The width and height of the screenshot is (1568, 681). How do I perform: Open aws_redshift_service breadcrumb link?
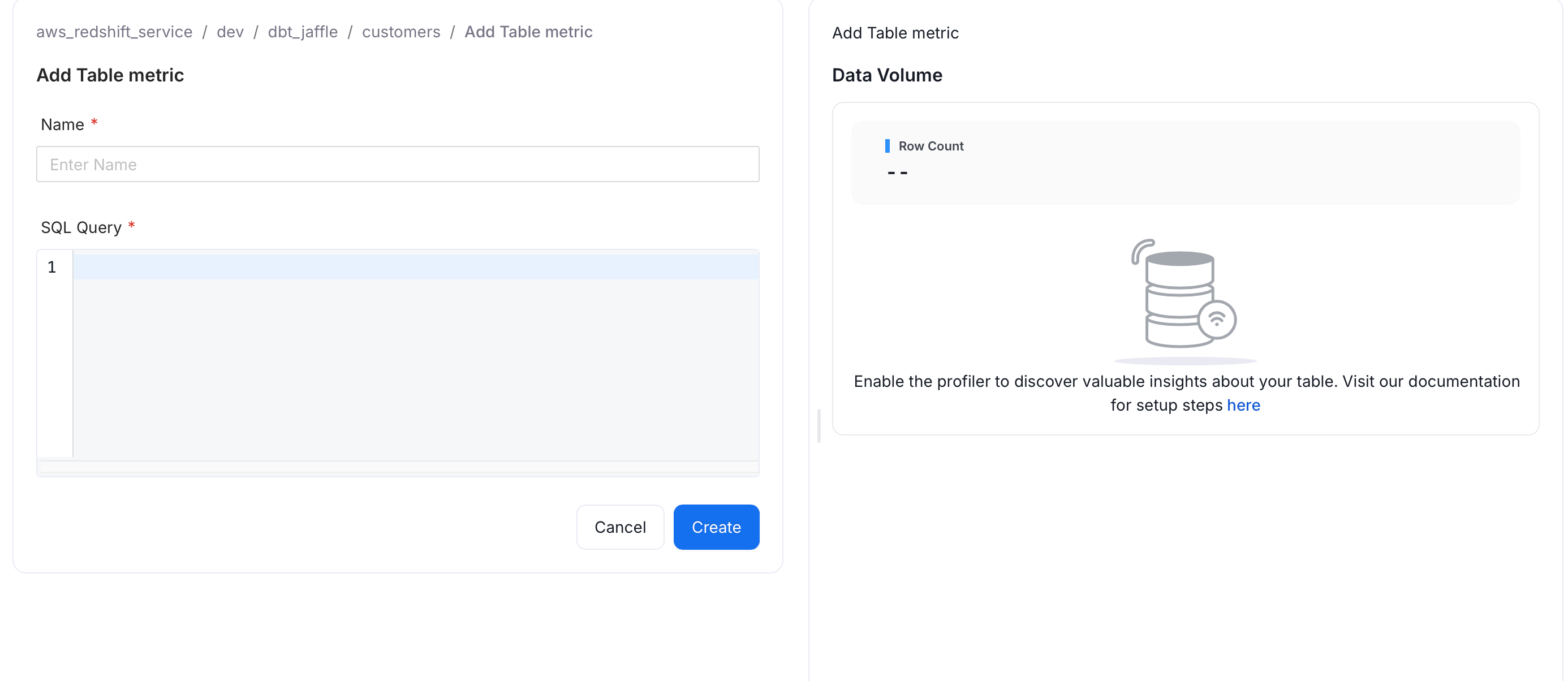(114, 32)
